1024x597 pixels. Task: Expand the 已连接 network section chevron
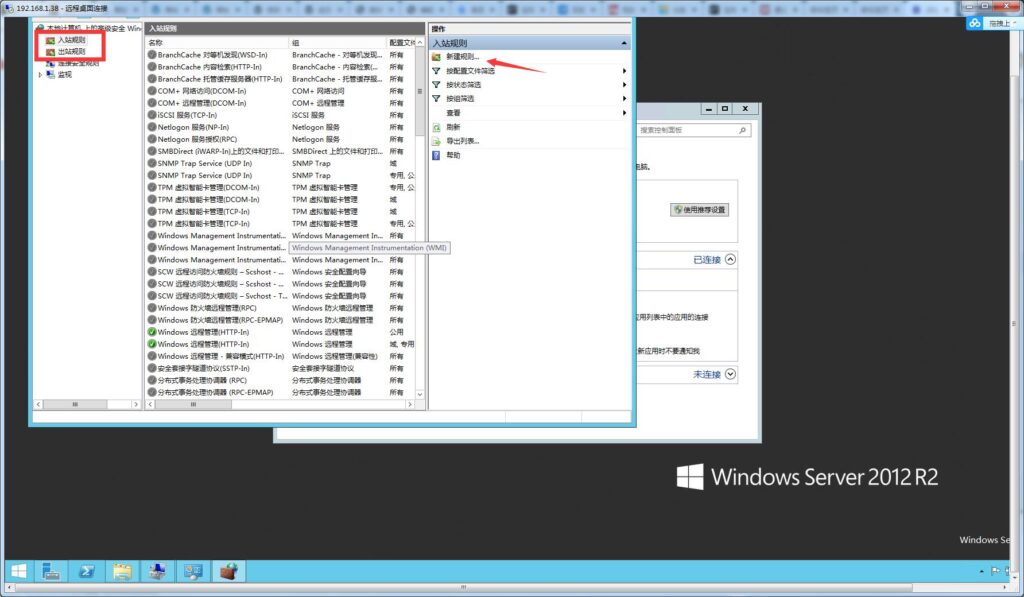(x=730, y=259)
